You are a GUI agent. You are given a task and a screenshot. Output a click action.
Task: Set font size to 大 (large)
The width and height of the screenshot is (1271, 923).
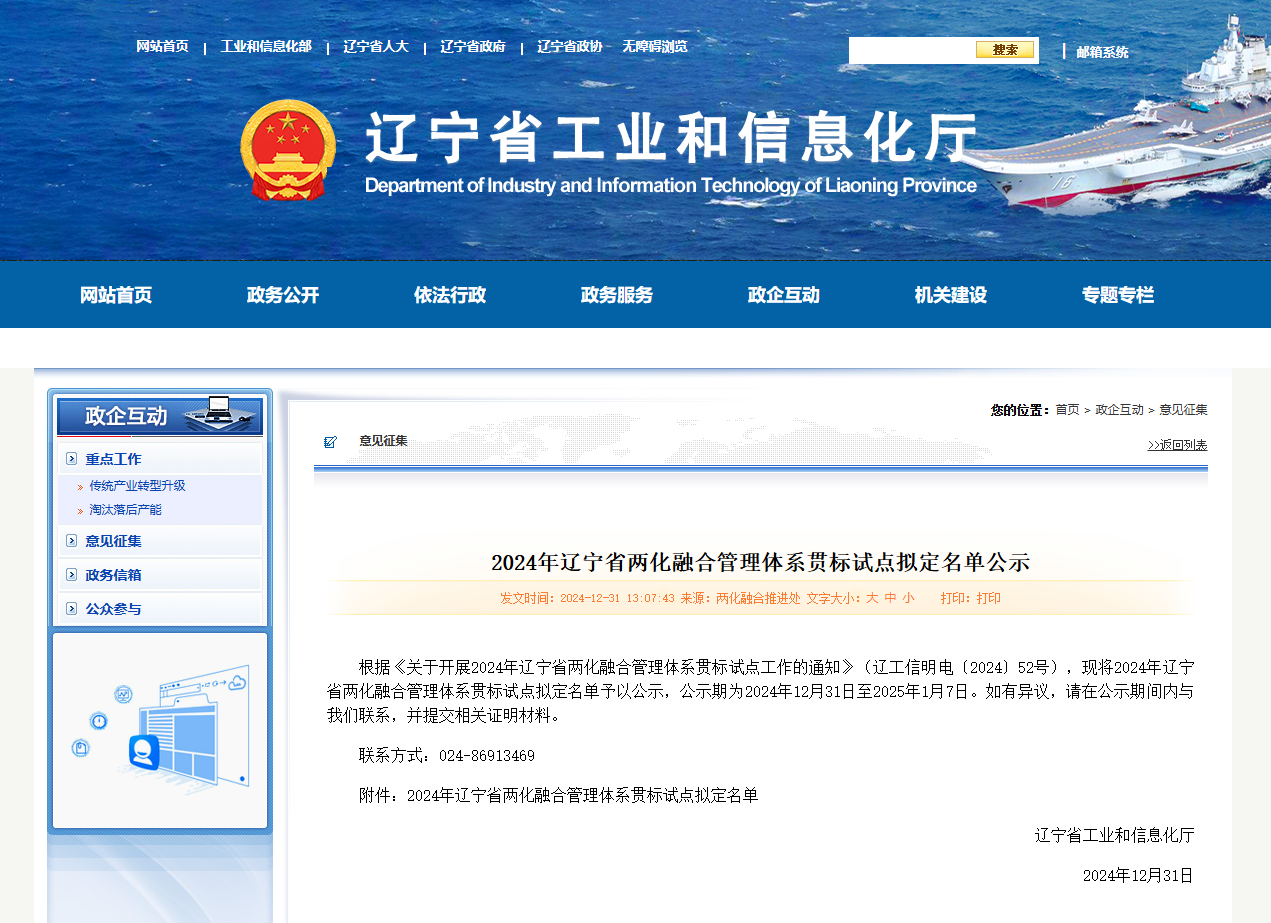click(872, 598)
